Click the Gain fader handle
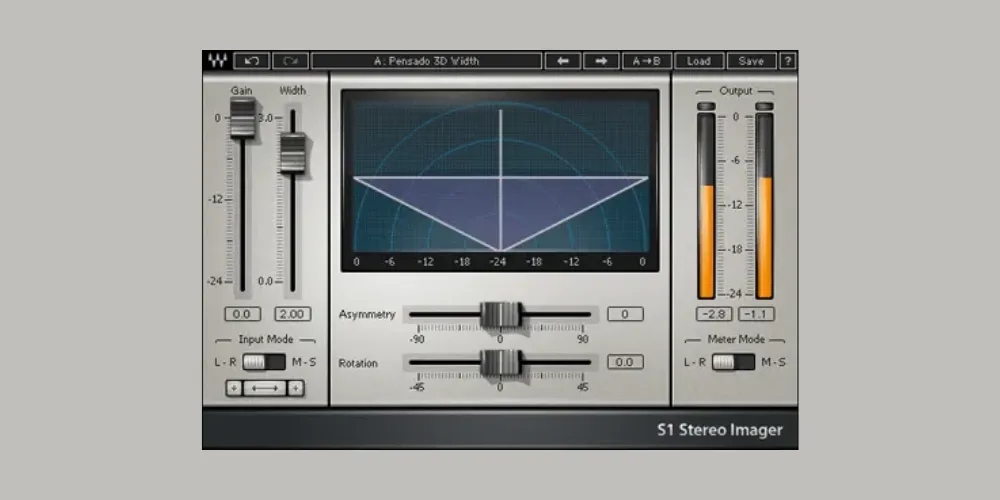Image resolution: width=1000 pixels, height=500 pixels. 242,117
